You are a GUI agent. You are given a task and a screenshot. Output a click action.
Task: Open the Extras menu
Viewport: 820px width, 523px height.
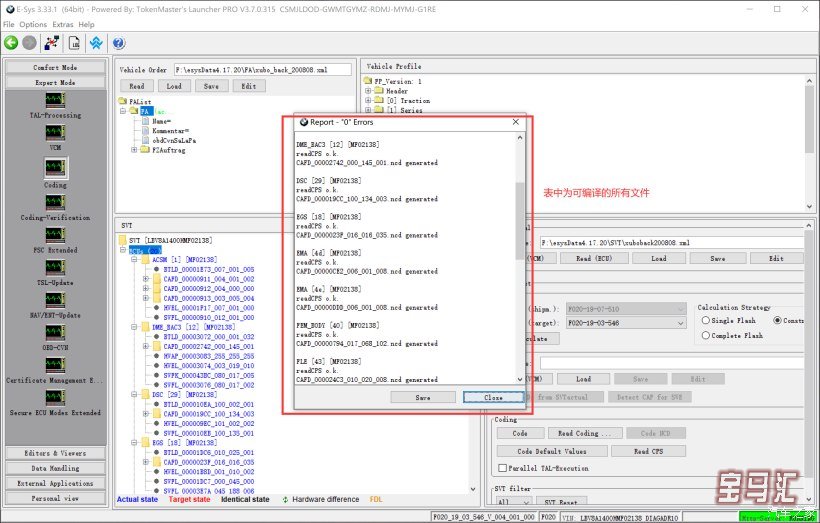(63, 24)
